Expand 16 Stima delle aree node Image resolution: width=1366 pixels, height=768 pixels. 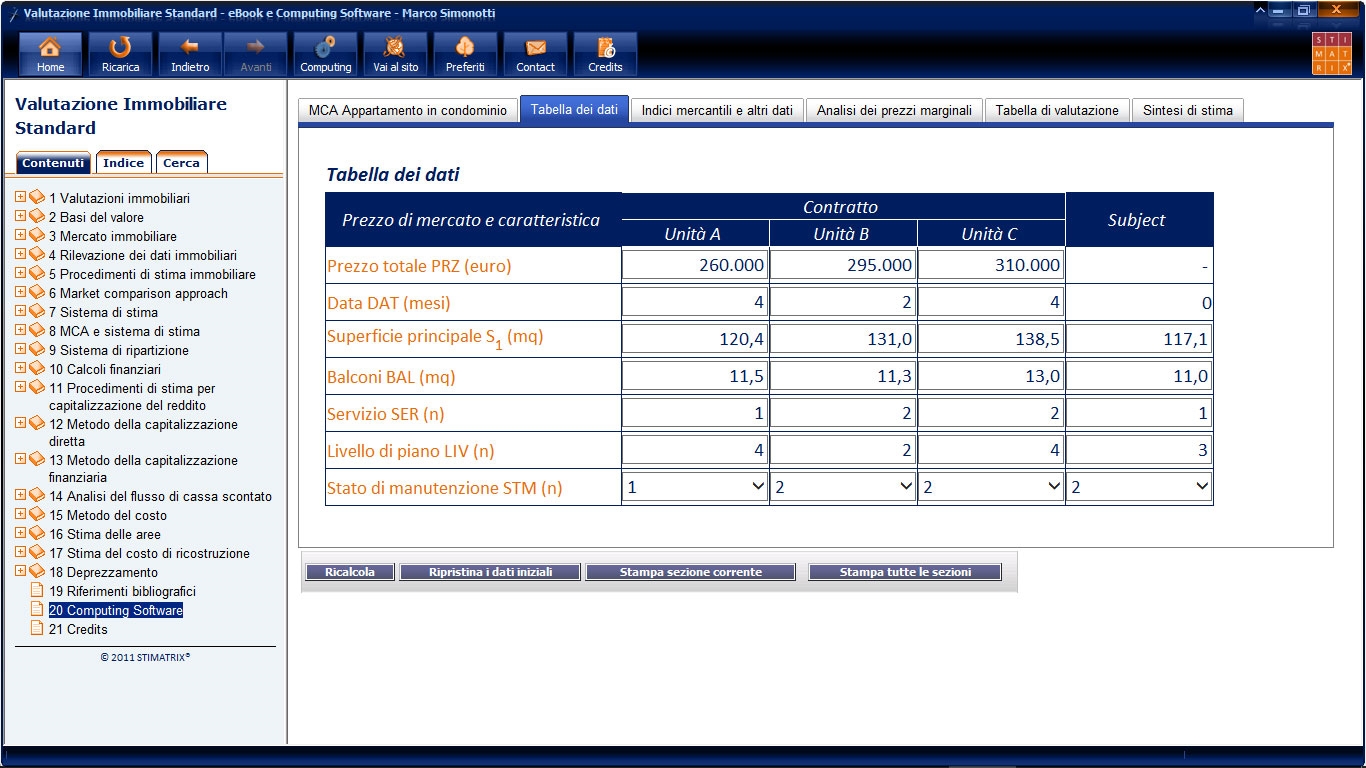(x=20, y=533)
